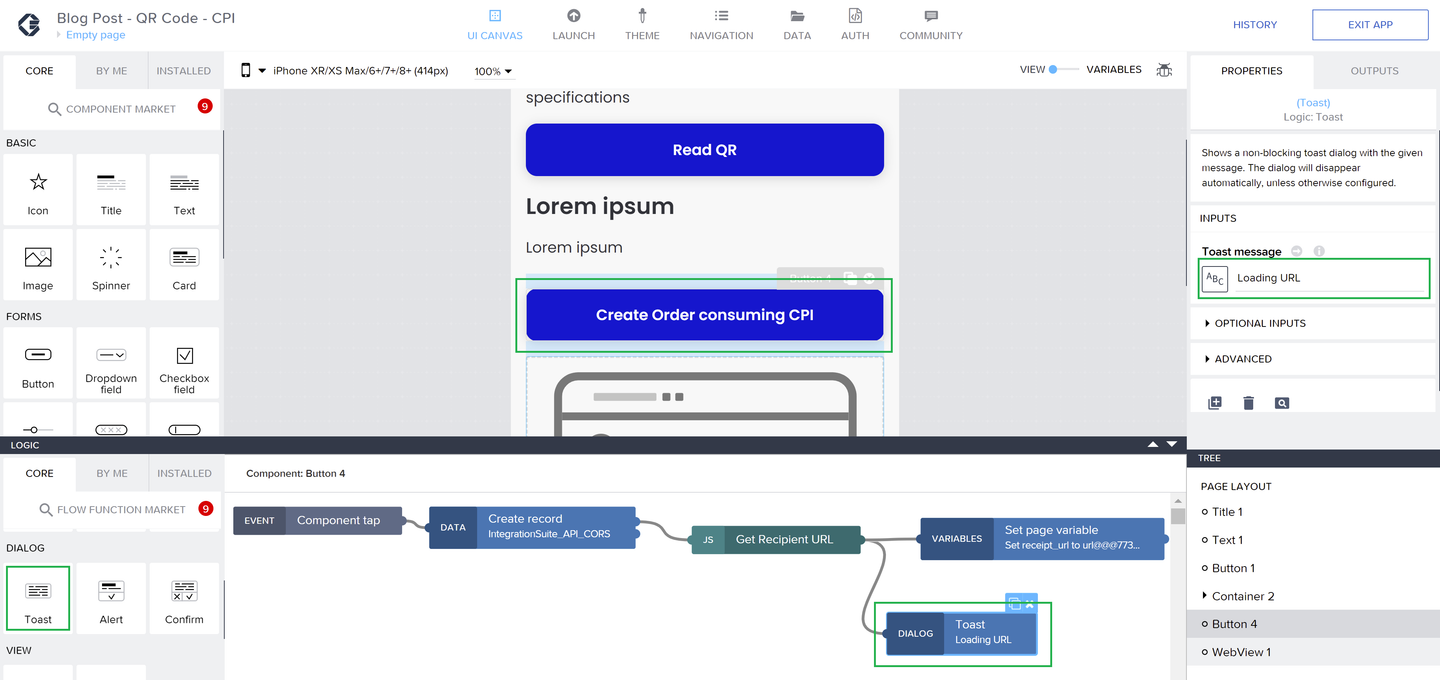Click the duplicate icon in properties panel
Viewport: 1440px width, 680px height.
point(1215,403)
